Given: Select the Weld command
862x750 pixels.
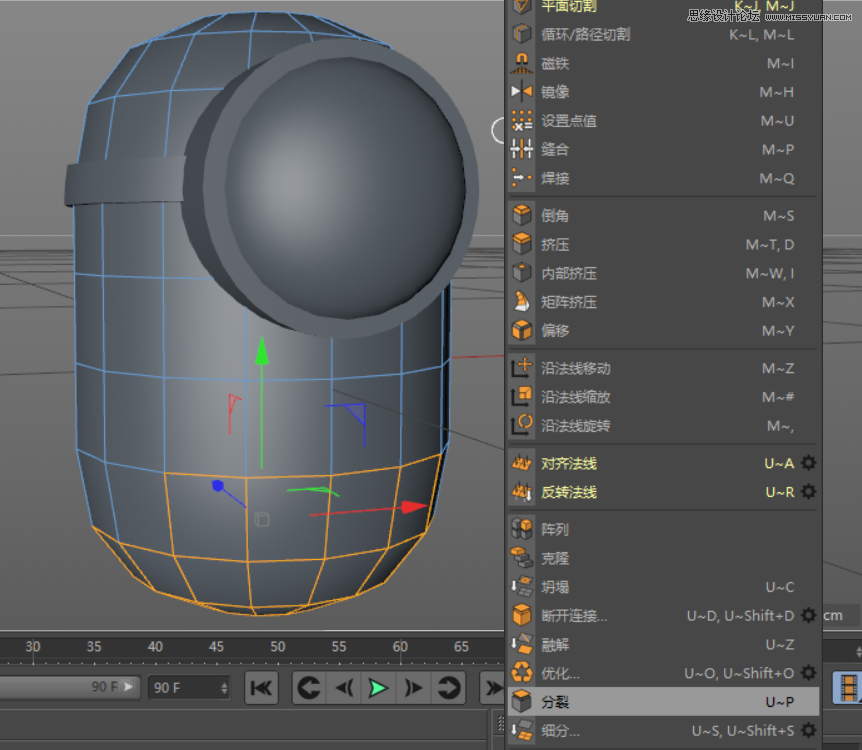Looking at the screenshot, I should coord(556,178).
